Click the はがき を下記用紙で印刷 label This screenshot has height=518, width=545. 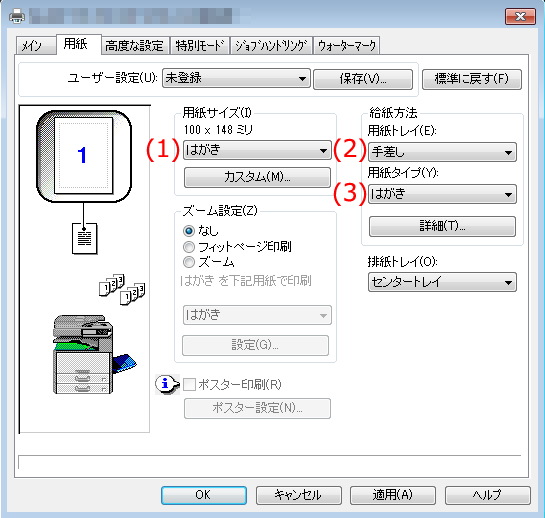pyautogui.click(x=246, y=281)
